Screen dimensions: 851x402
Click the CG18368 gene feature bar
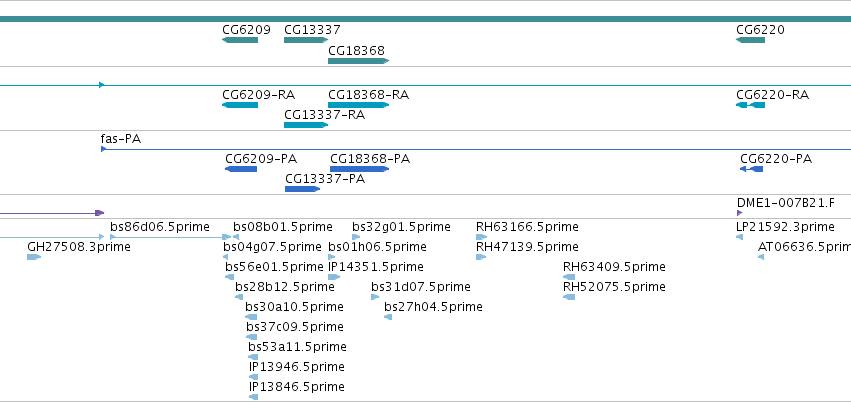pyautogui.click(x=359, y=61)
